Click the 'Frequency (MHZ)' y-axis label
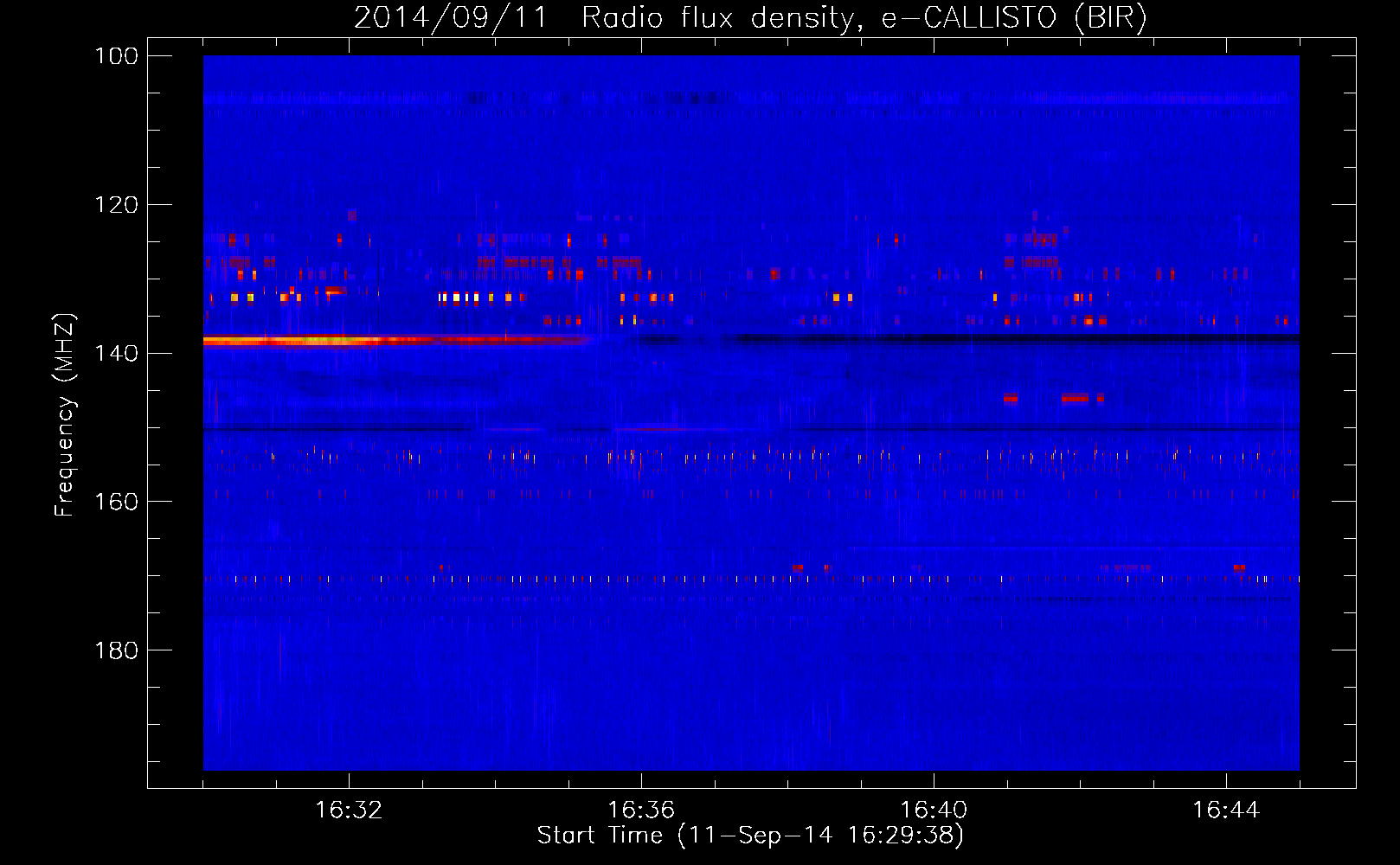The width and height of the screenshot is (1400, 865). 65,415
